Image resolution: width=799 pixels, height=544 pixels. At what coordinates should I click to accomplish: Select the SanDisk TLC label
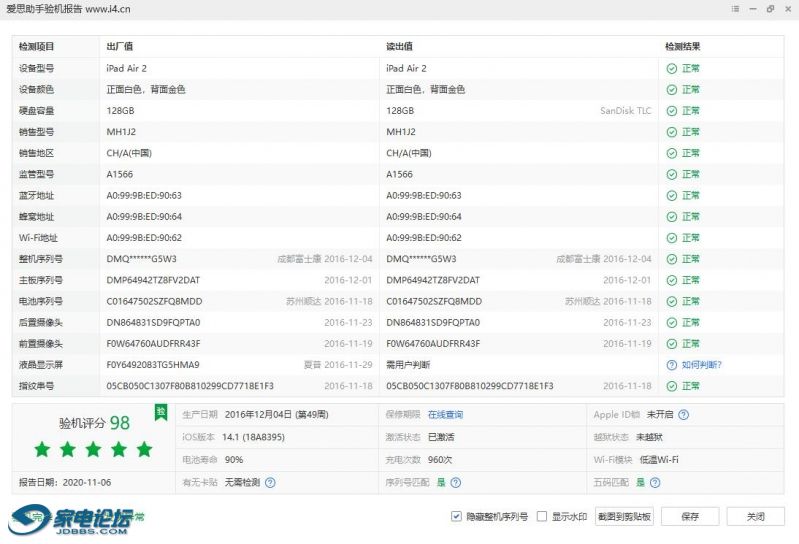coord(626,111)
